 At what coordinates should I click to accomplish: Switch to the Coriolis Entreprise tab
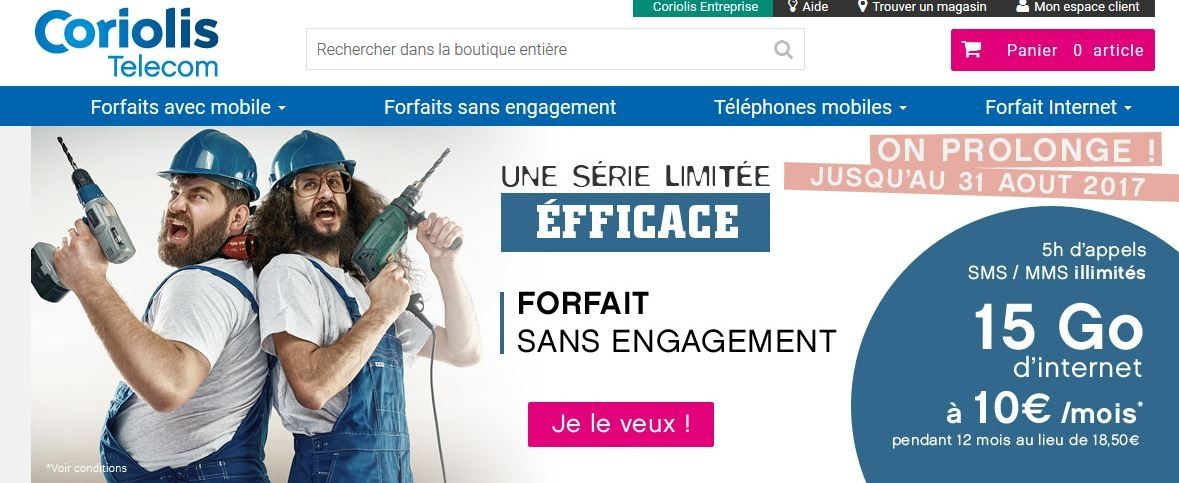pyautogui.click(x=703, y=8)
